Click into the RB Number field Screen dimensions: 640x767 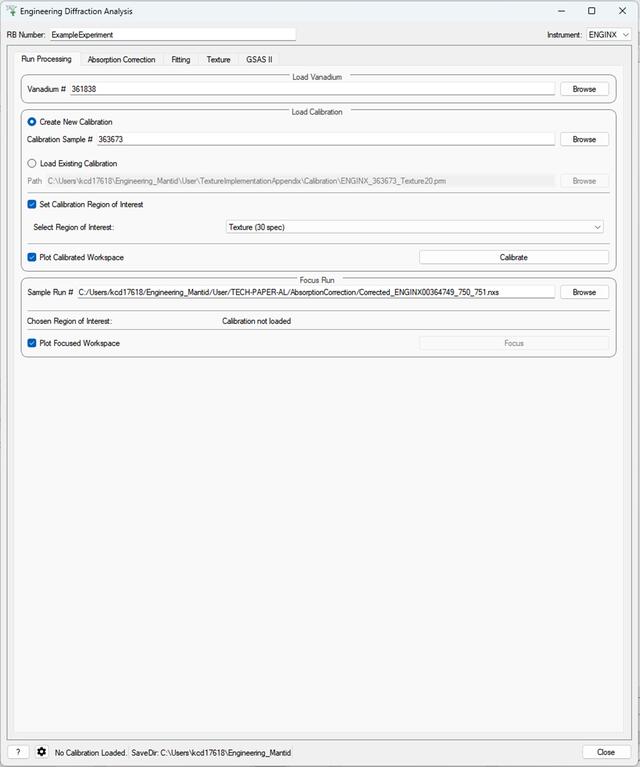(x=172, y=35)
